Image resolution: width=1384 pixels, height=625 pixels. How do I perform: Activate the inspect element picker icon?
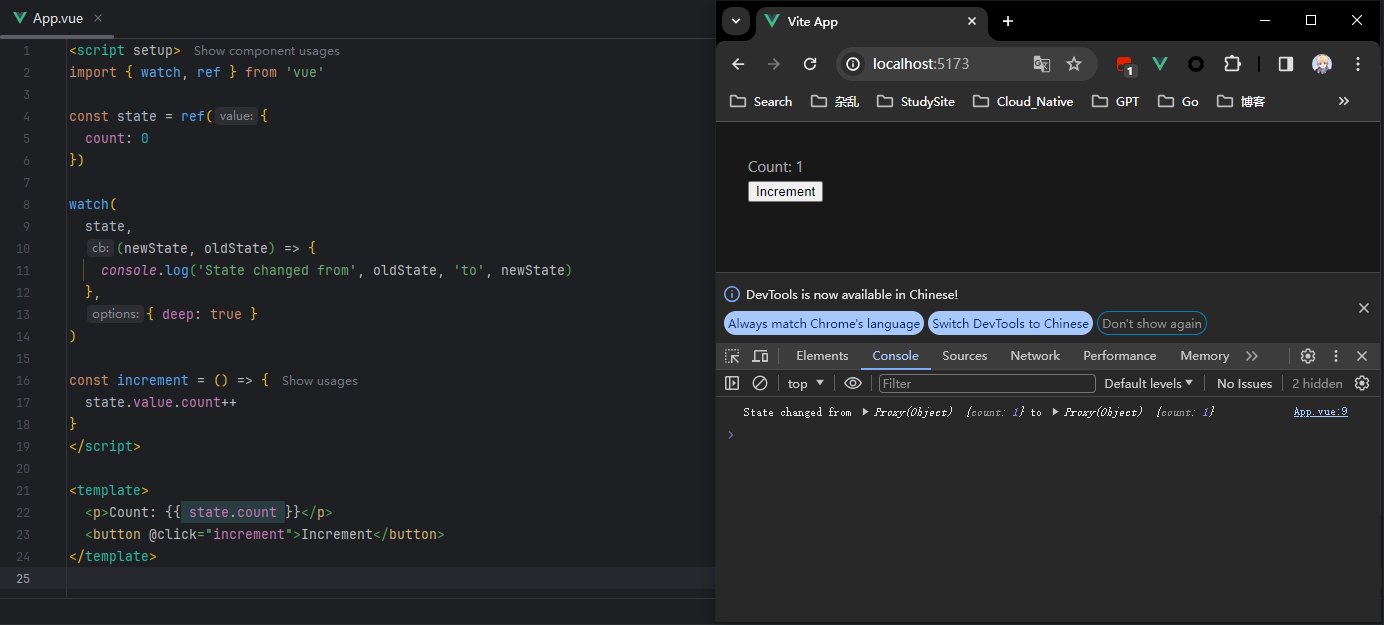(x=732, y=356)
